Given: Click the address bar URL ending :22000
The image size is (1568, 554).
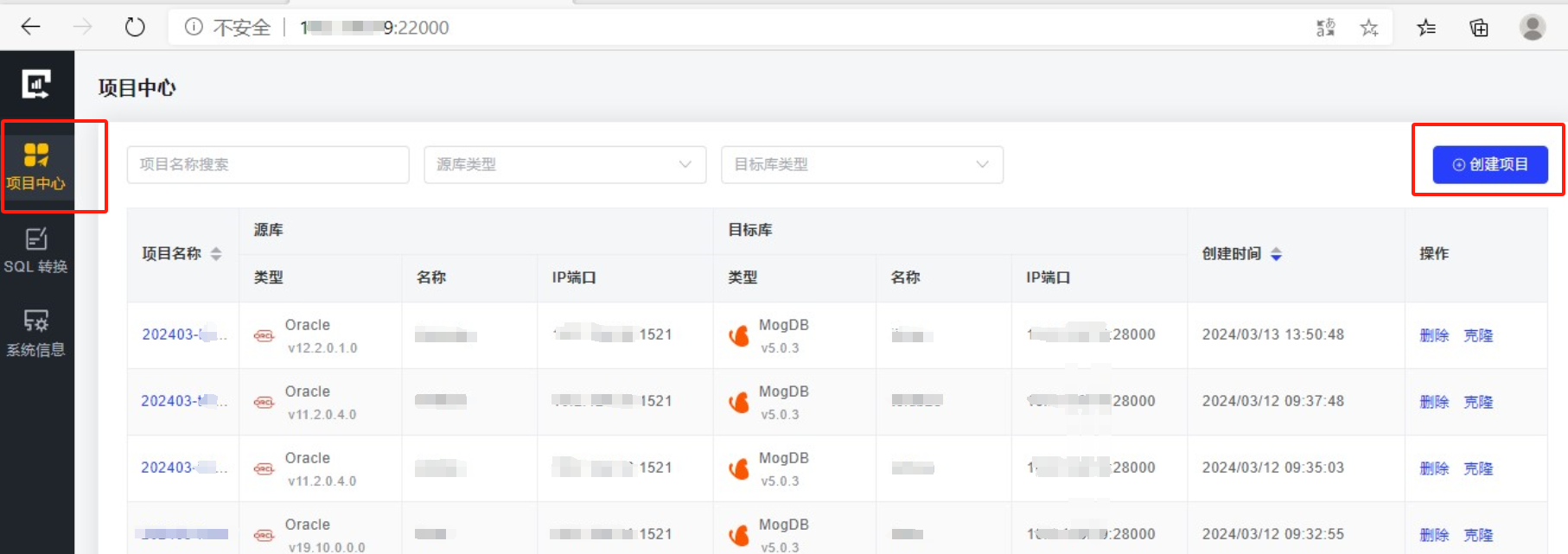Looking at the screenshot, I should (x=374, y=28).
